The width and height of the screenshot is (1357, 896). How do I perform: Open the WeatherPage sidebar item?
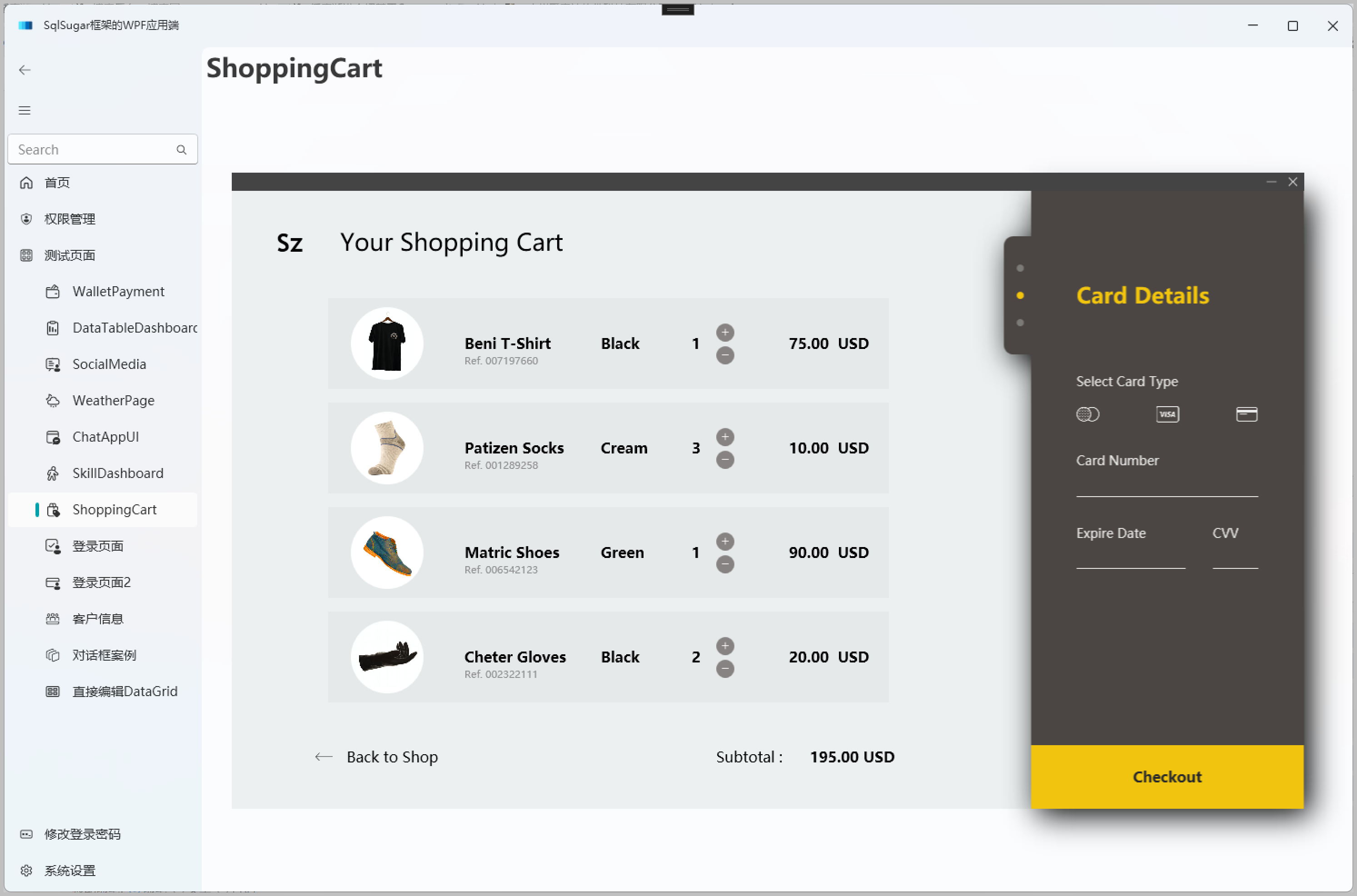pyautogui.click(x=113, y=401)
